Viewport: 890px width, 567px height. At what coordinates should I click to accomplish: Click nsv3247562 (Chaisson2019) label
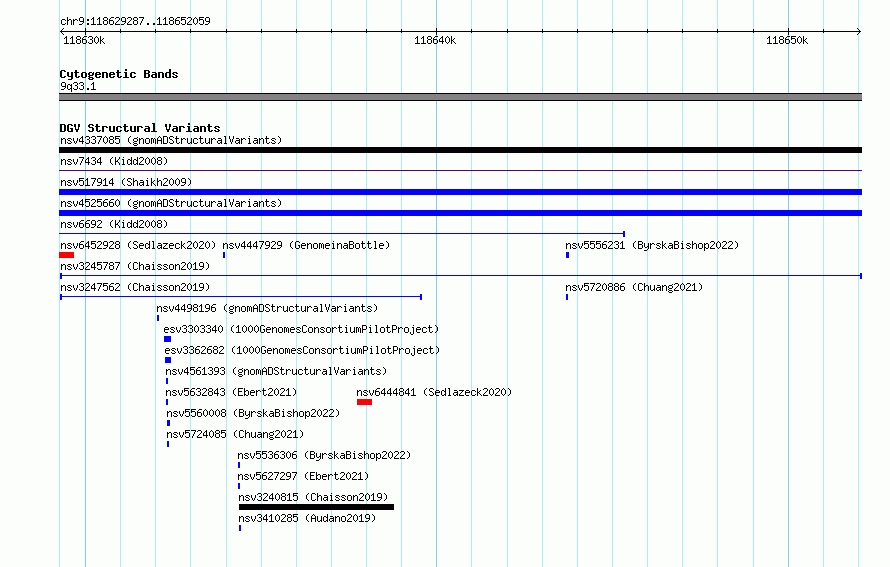(x=135, y=287)
